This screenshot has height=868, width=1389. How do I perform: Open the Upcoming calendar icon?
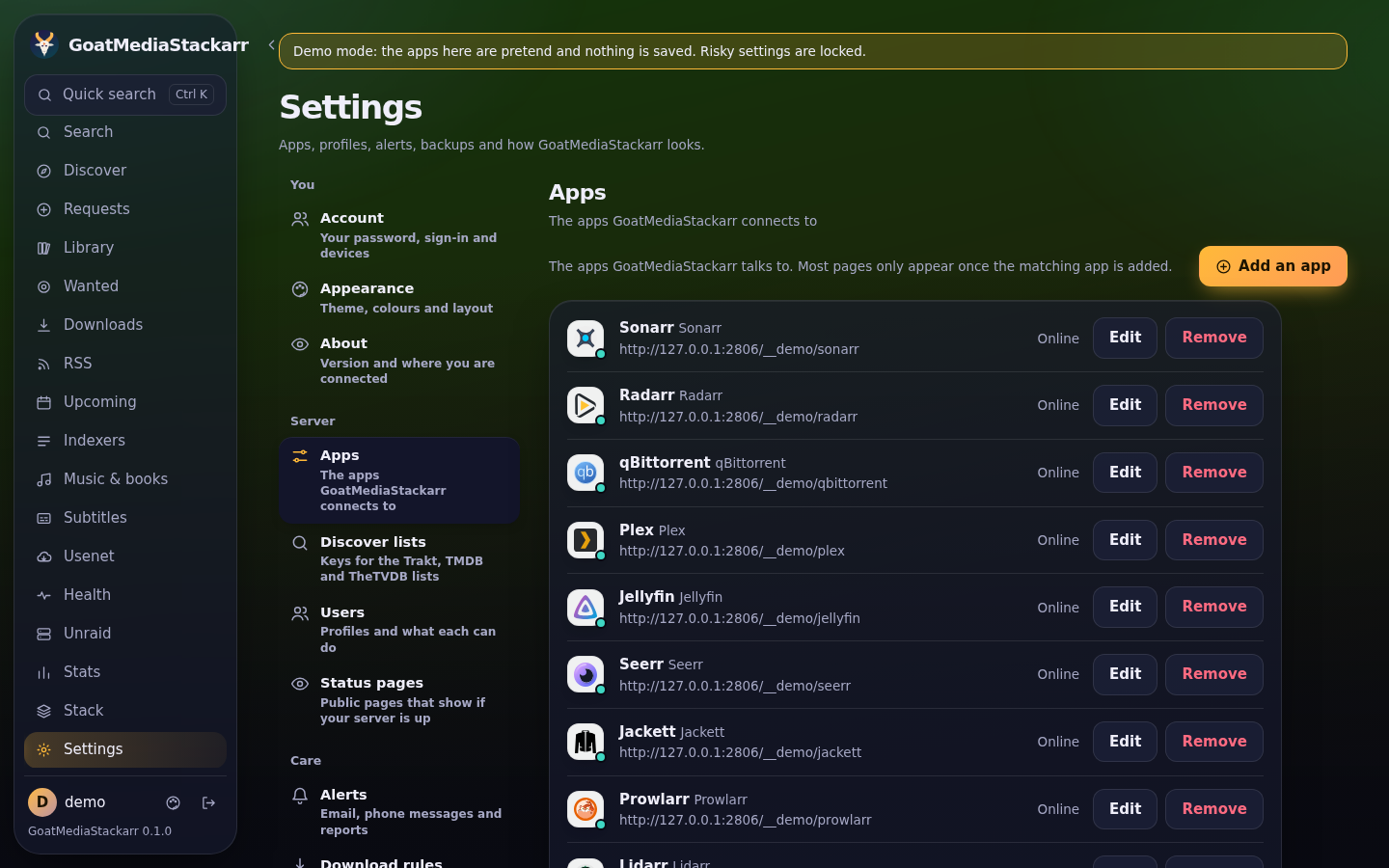pos(43,402)
